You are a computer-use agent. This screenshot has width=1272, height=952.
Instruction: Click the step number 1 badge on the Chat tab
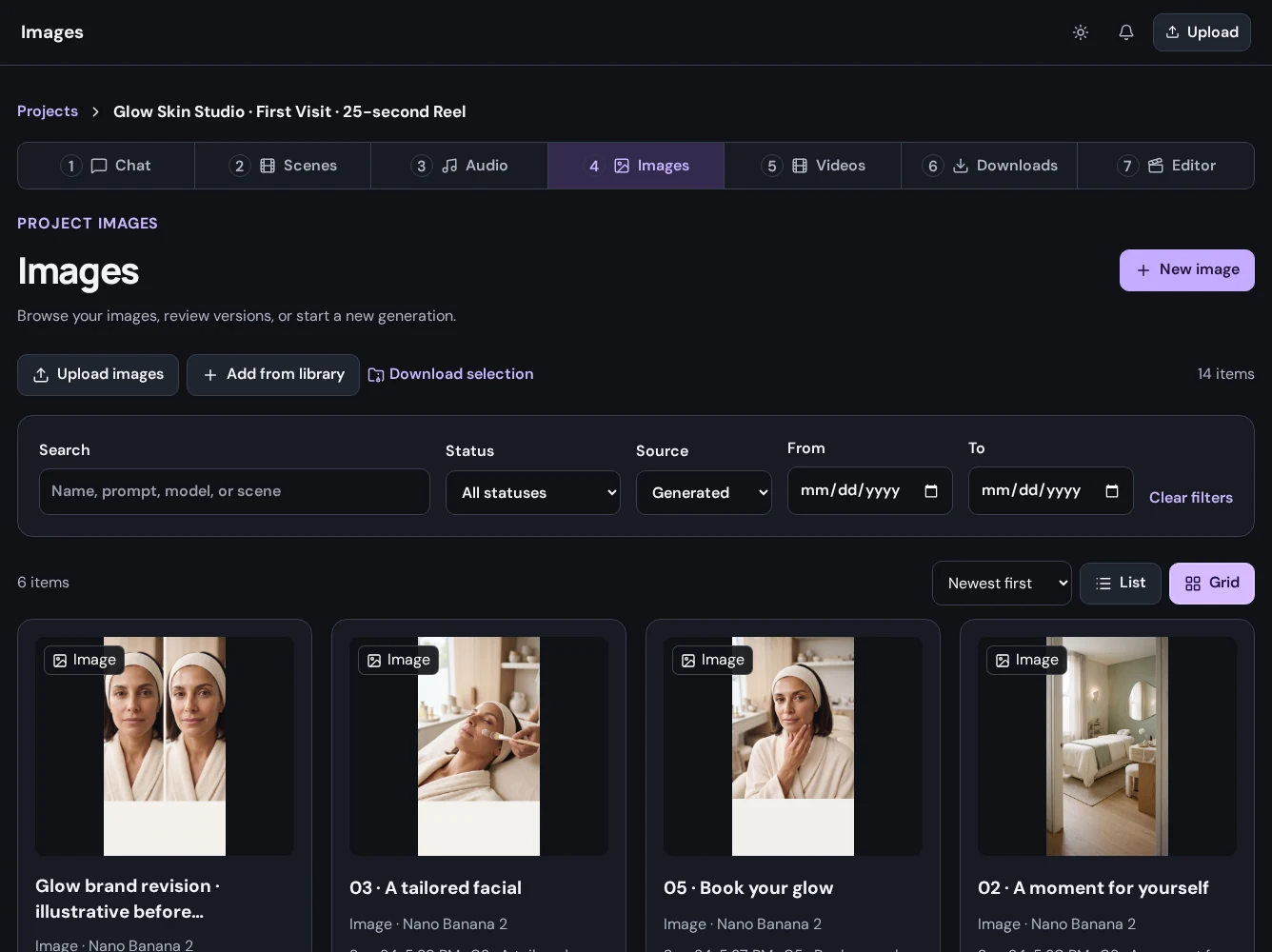(x=71, y=166)
